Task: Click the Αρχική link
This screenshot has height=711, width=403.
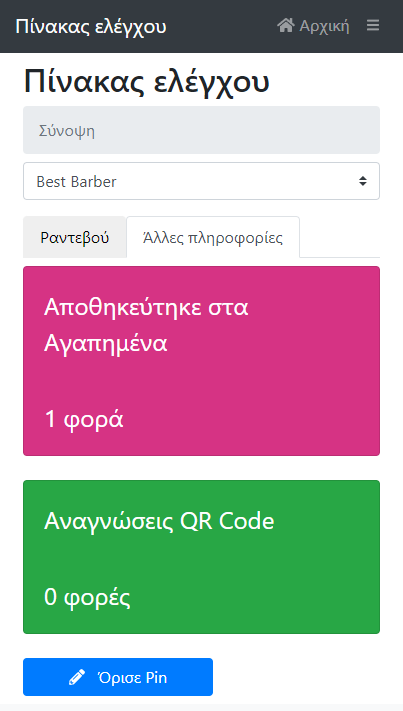Action: [324, 26]
